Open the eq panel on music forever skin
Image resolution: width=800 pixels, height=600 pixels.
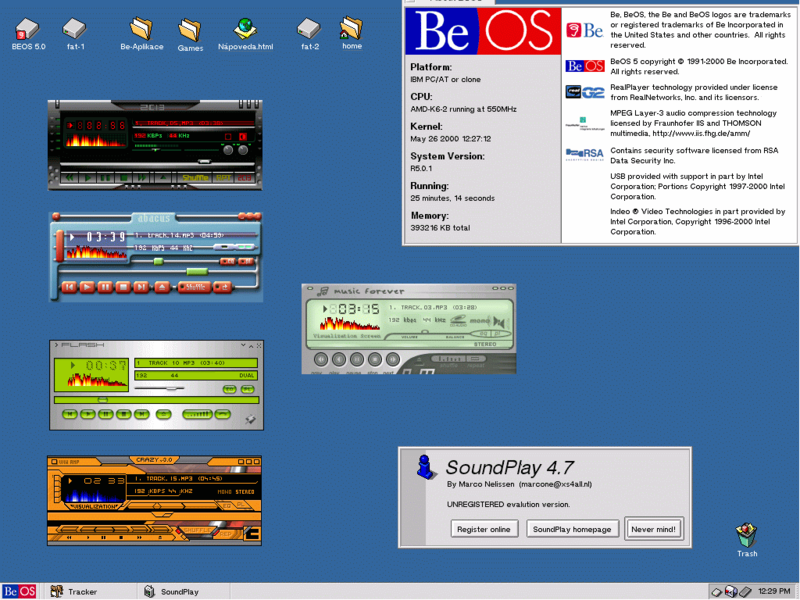coord(482,333)
